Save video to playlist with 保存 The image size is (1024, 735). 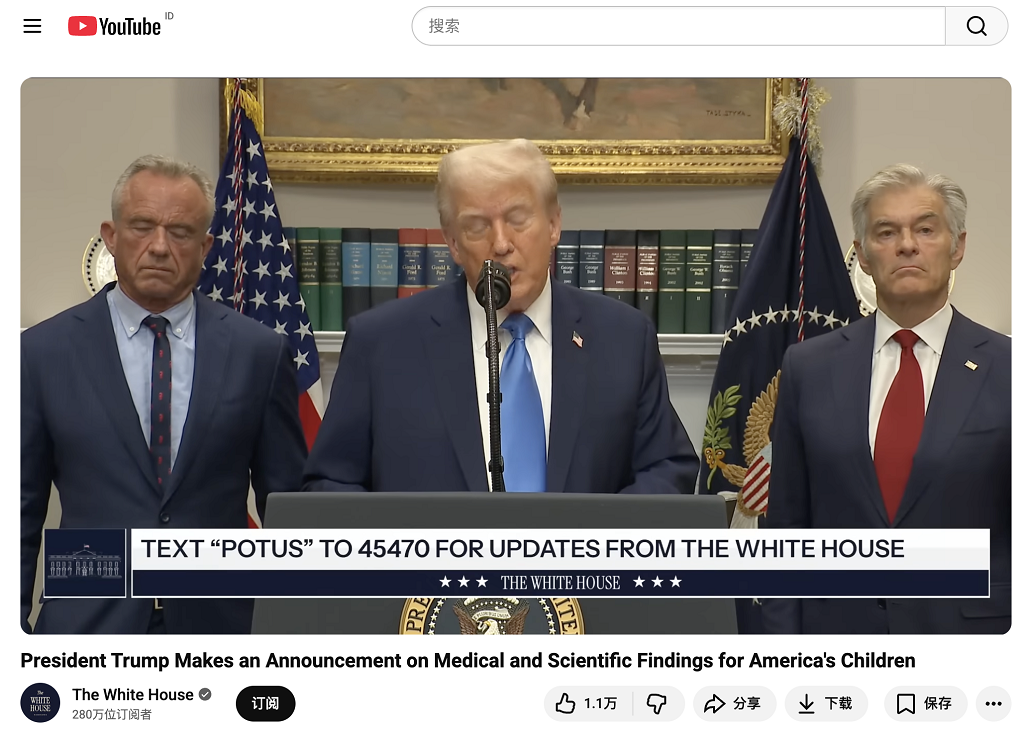pyautogui.click(x=925, y=704)
